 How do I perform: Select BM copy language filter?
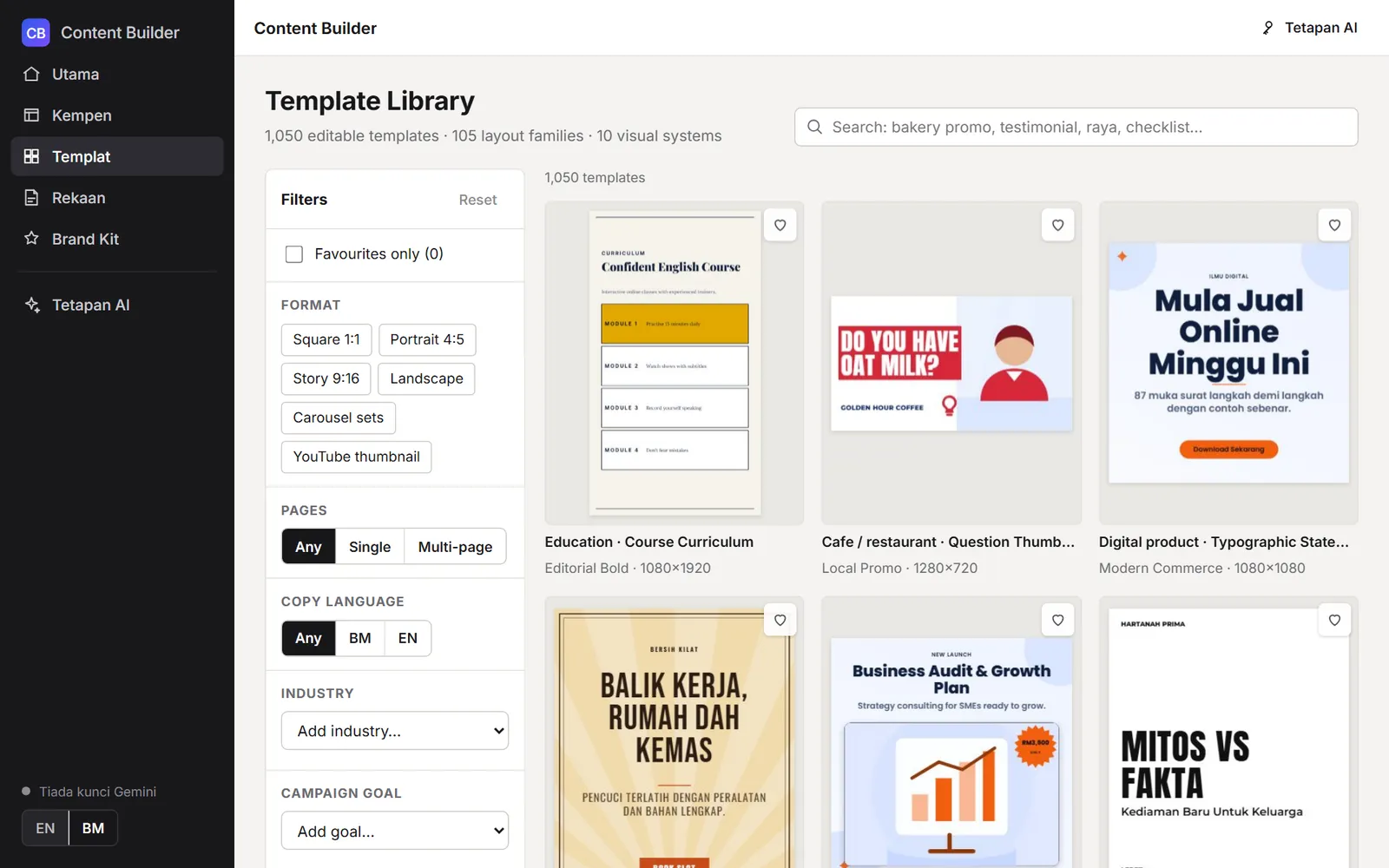[359, 638]
